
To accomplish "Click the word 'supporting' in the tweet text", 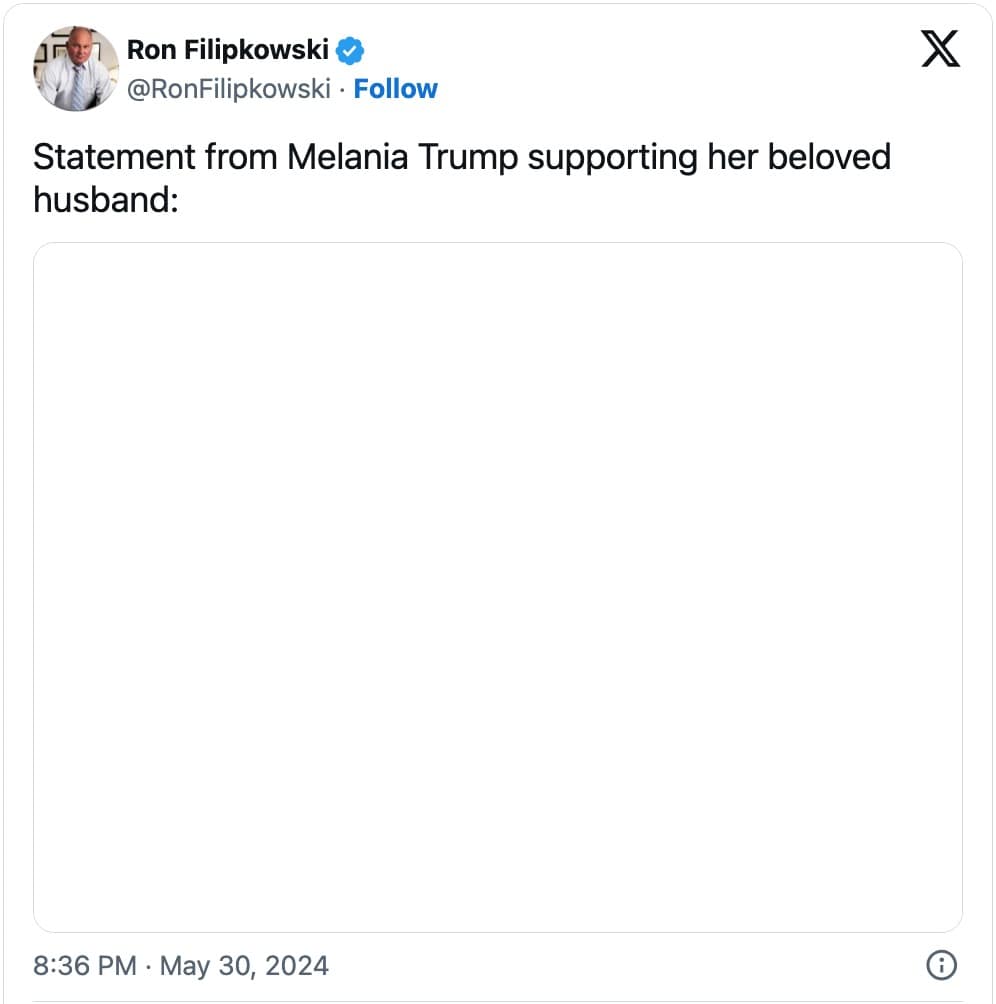I will [x=612, y=158].
